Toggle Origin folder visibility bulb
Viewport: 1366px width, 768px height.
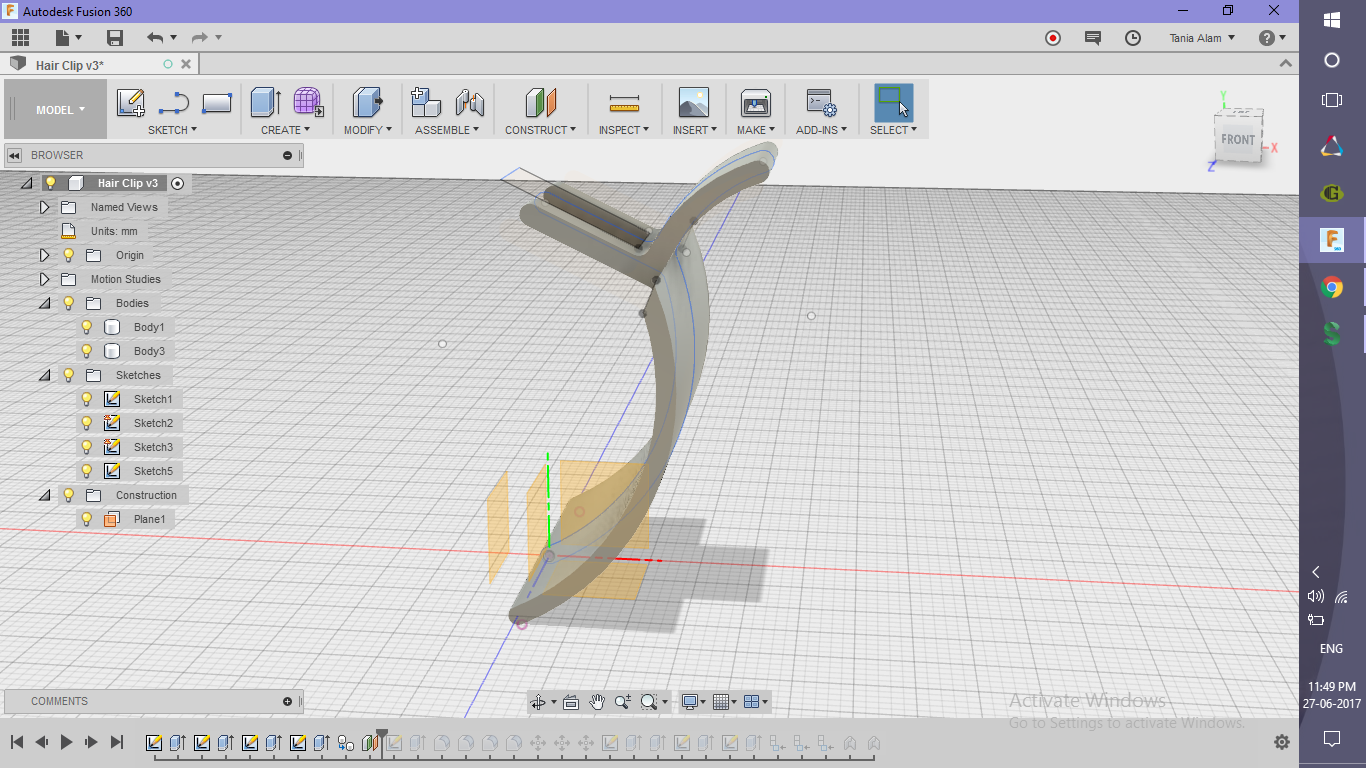point(69,255)
